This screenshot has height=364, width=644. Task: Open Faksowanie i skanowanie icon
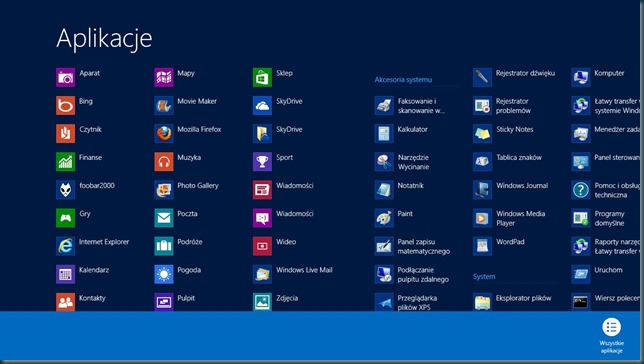tap(384, 106)
